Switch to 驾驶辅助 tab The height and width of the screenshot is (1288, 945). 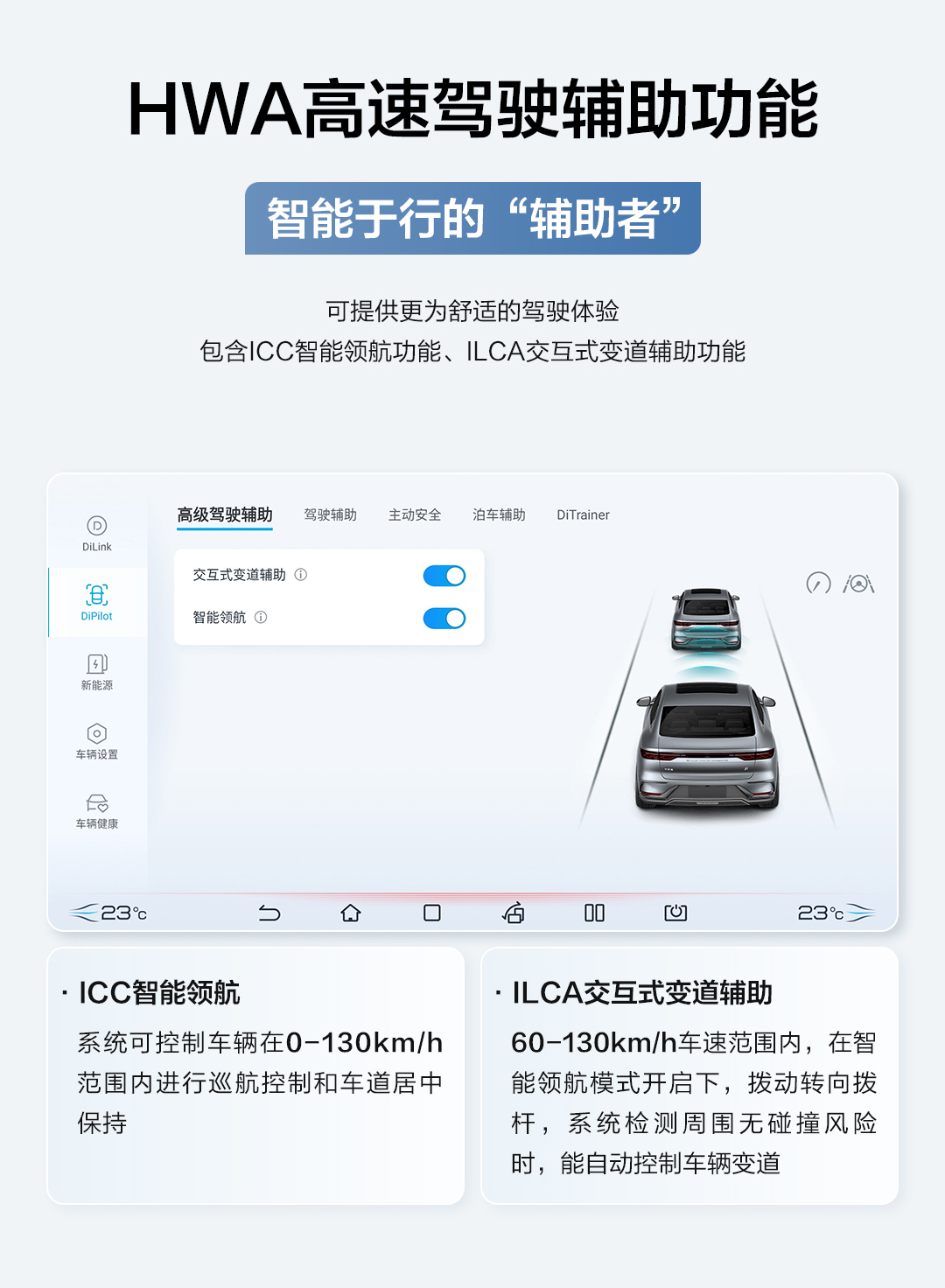331,514
